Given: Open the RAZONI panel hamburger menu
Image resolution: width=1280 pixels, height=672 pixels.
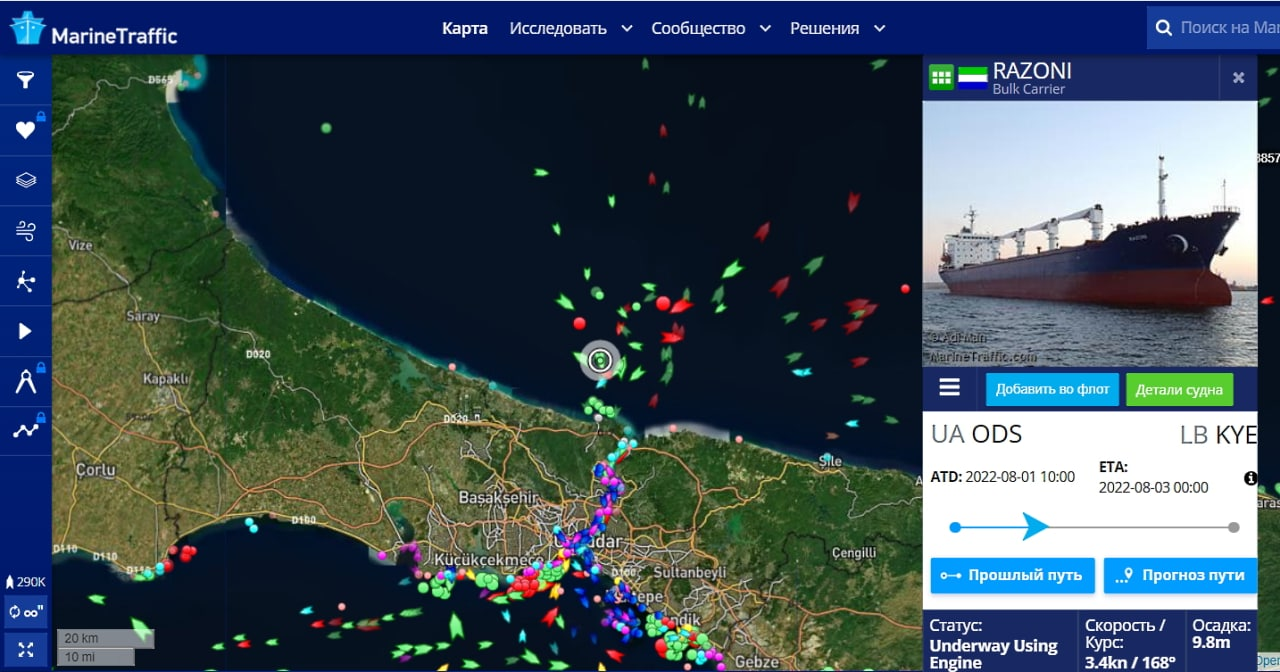Looking at the screenshot, I should 949,388.
